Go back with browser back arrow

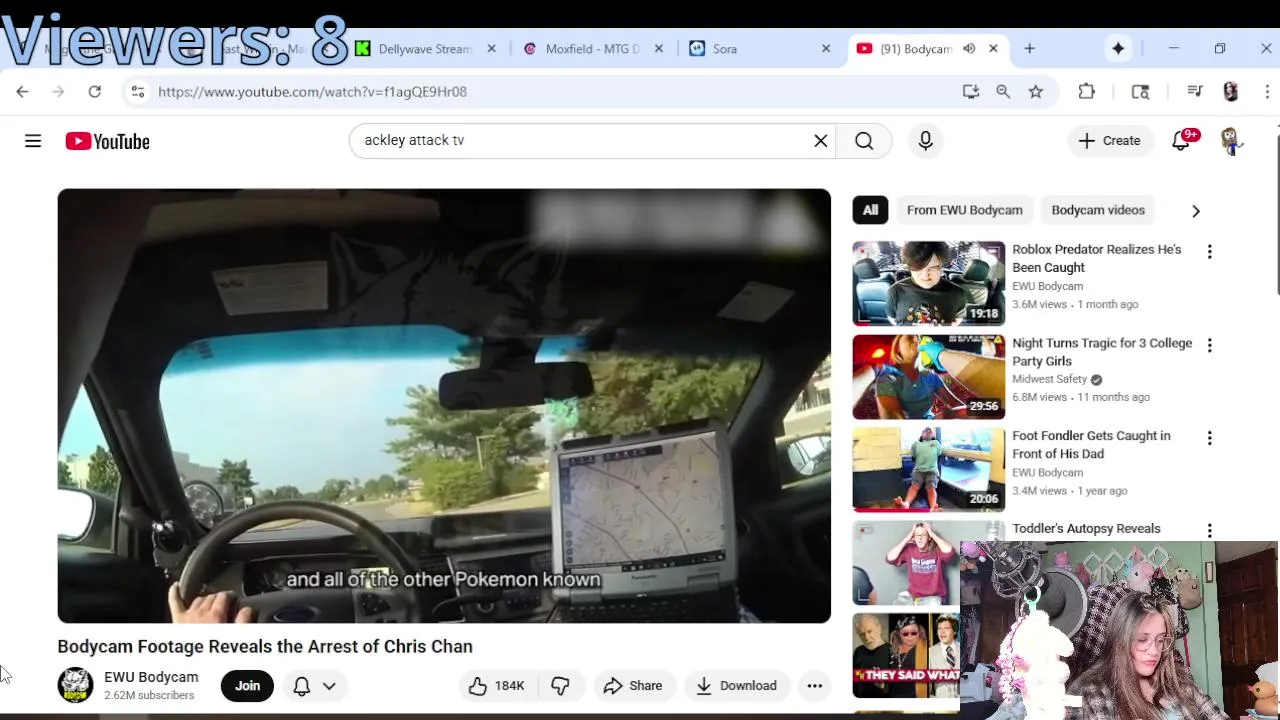[22, 92]
